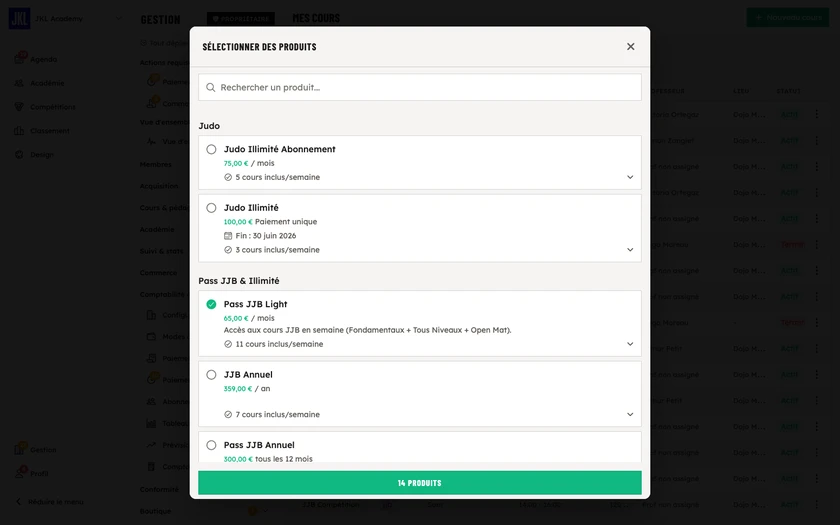The image size is (840, 525).
Task: Open the Académie sidebar icon
Action: (x=19, y=83)
